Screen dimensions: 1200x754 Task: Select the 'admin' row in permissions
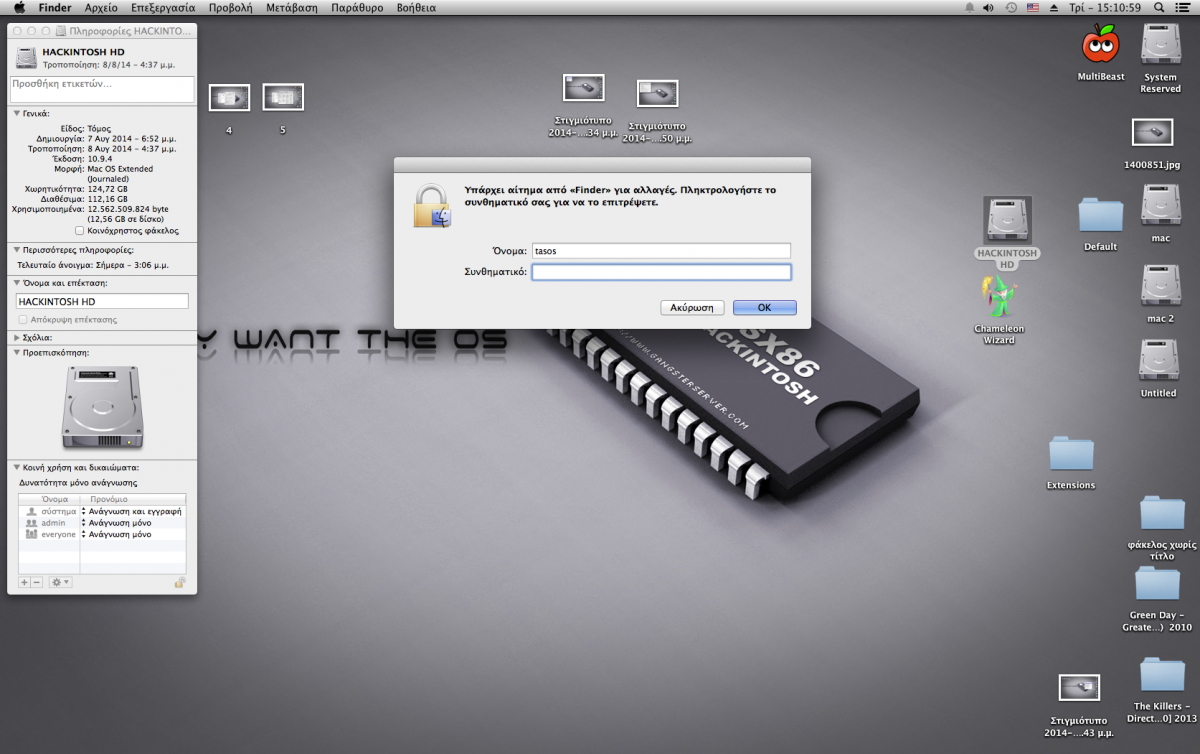tap(102, 523)
